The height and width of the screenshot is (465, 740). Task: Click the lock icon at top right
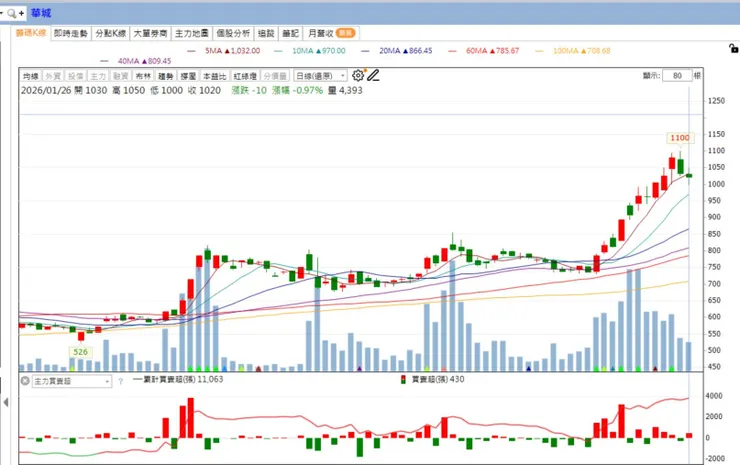tap(733, 48)
